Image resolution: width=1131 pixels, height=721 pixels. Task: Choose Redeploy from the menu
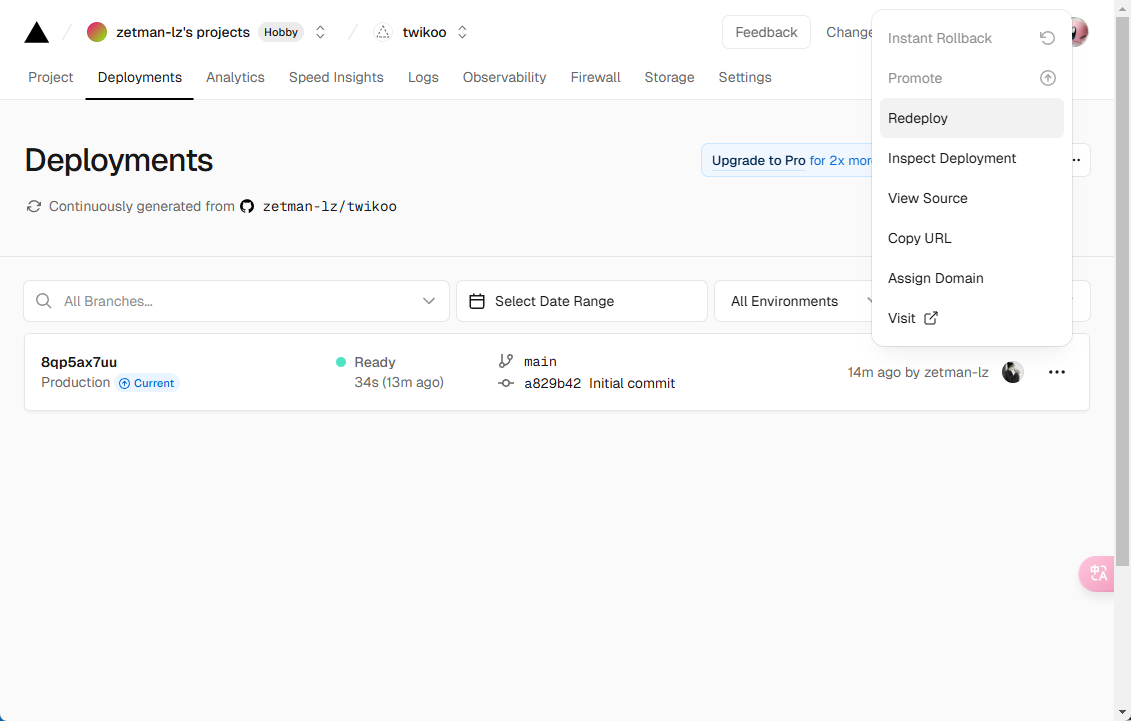972,118
